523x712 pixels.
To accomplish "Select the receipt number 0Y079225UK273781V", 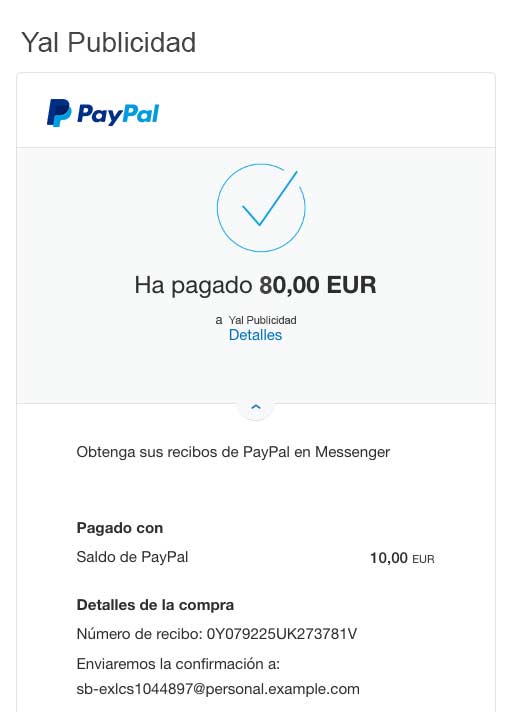I will coord(282,634).
